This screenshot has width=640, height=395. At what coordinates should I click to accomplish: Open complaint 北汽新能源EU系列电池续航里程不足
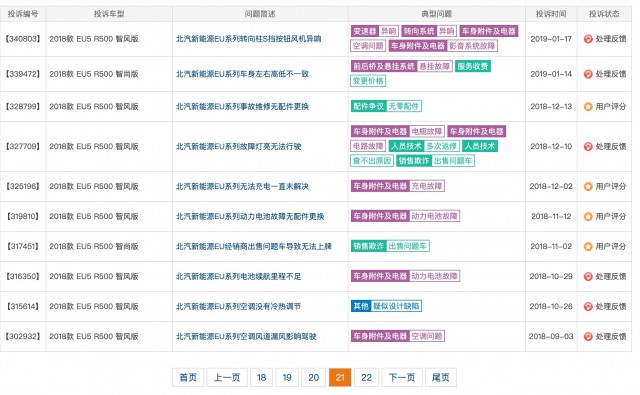(238, 277)
